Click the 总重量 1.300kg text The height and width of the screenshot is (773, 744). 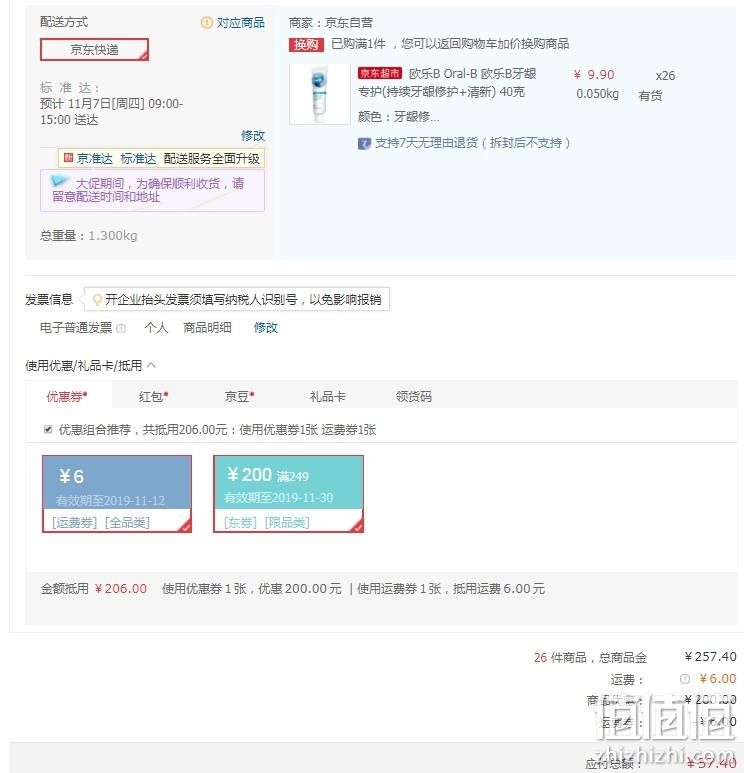(89, 236)
